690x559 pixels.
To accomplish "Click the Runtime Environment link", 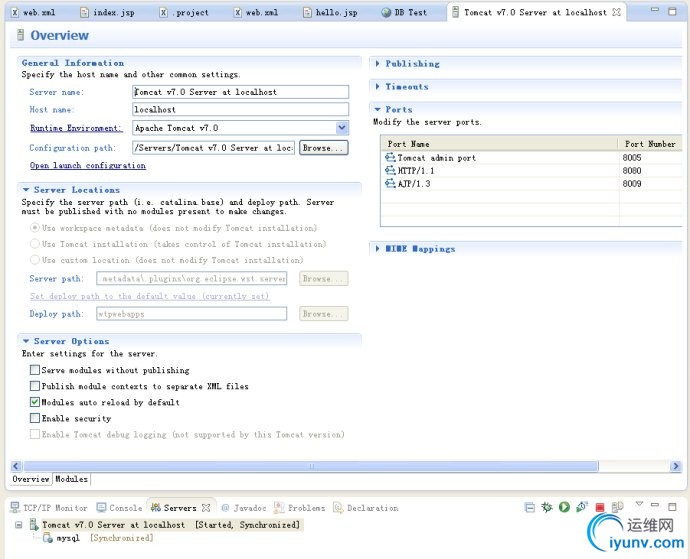I will tap(76, 128).
